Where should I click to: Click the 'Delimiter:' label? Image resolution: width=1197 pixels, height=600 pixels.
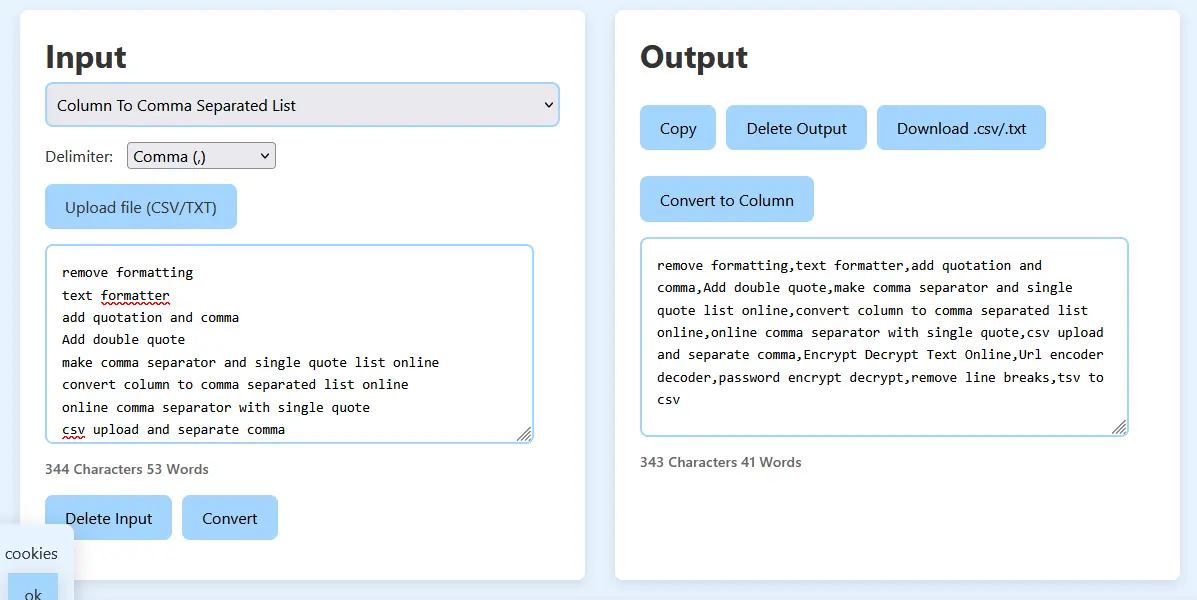click(x=79, y=156)
